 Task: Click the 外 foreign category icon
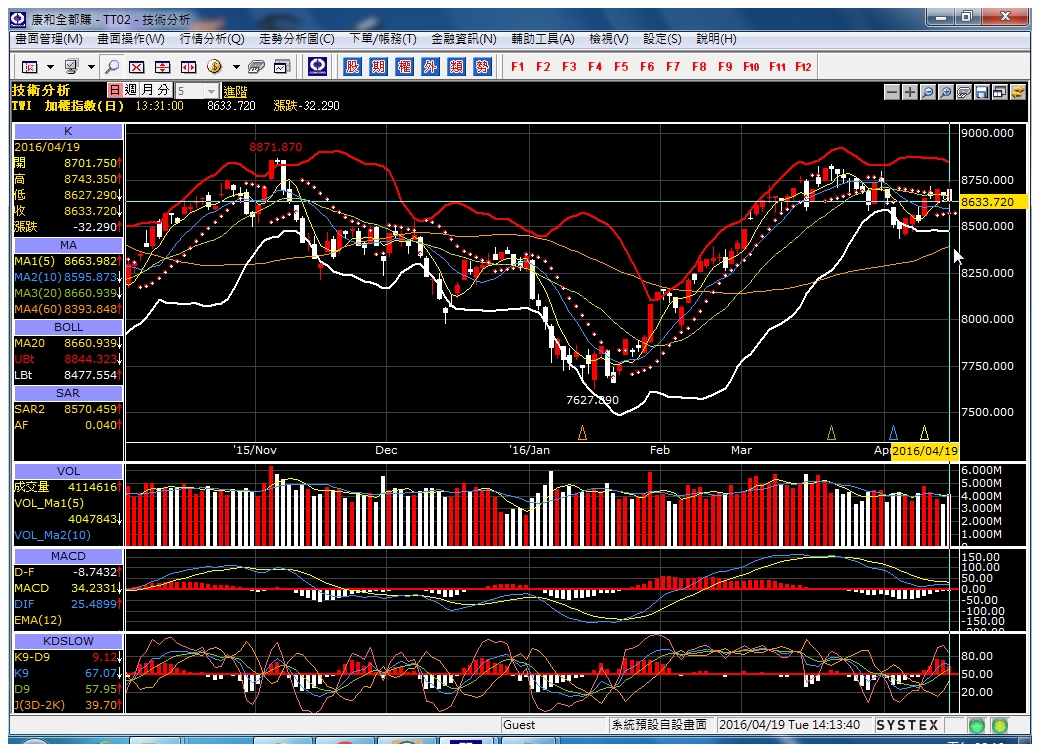coord(430,66)
